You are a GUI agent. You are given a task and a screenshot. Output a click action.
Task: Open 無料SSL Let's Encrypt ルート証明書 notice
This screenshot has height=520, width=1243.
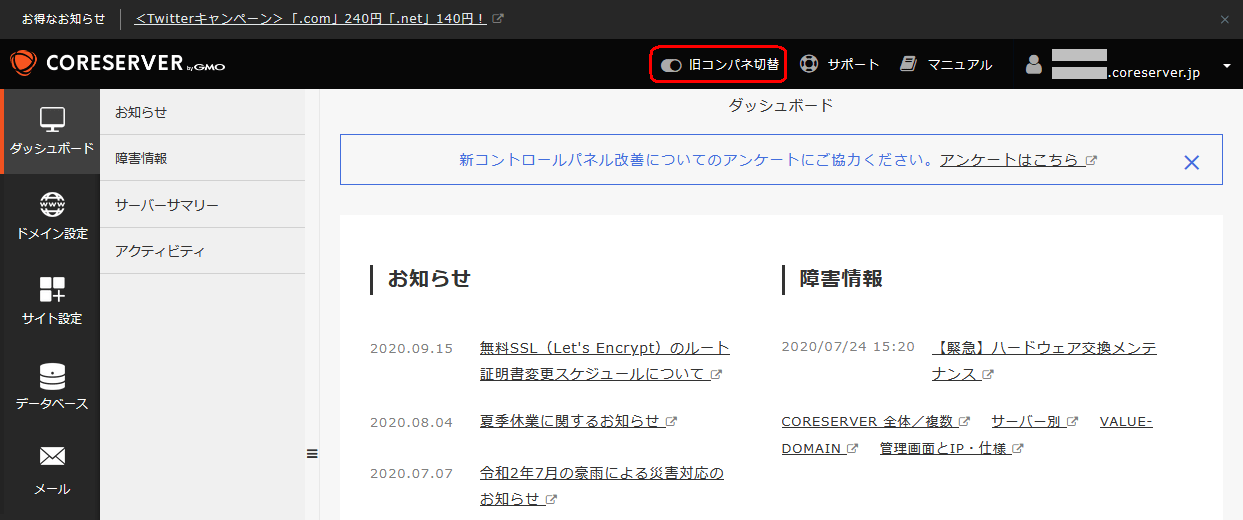[x=605, y=361]
